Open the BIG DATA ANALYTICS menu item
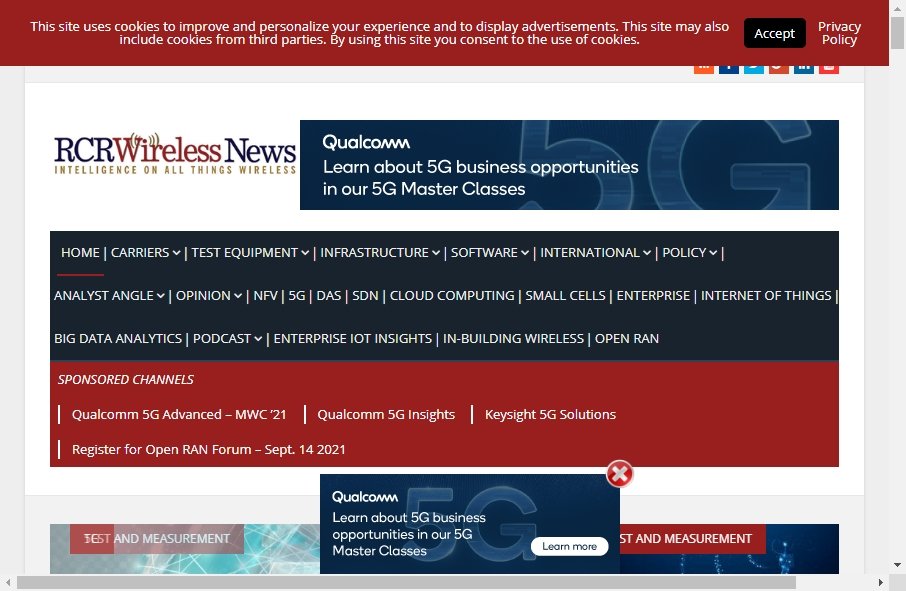 118,338
